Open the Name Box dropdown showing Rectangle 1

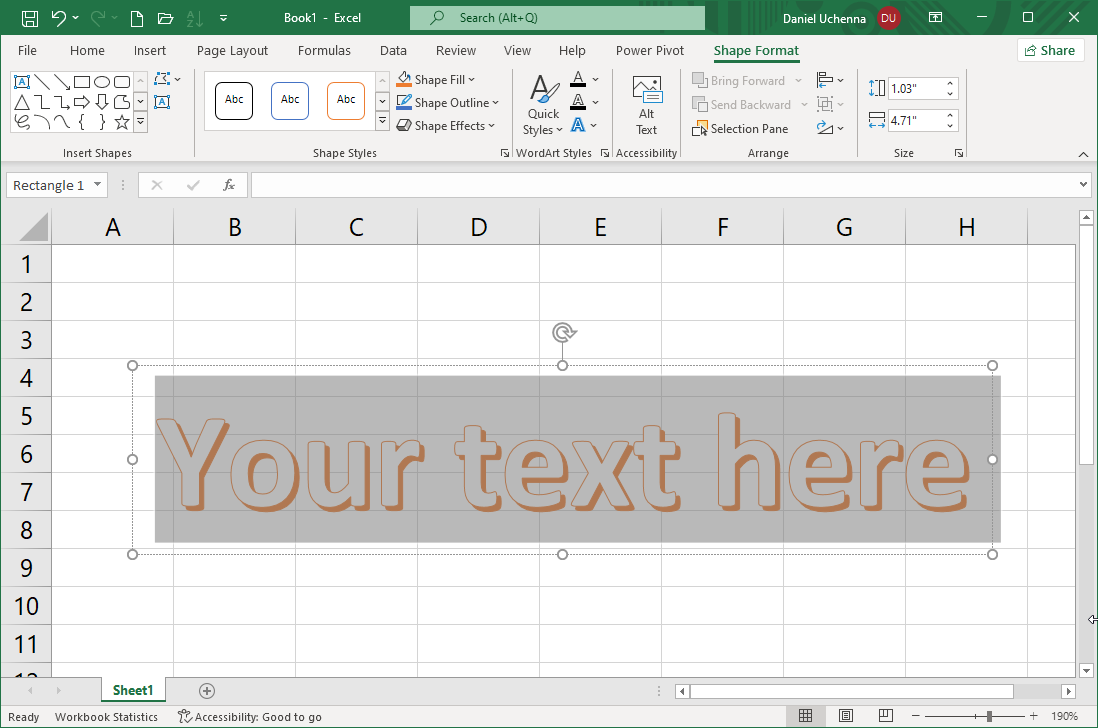(x=99, y=185)
